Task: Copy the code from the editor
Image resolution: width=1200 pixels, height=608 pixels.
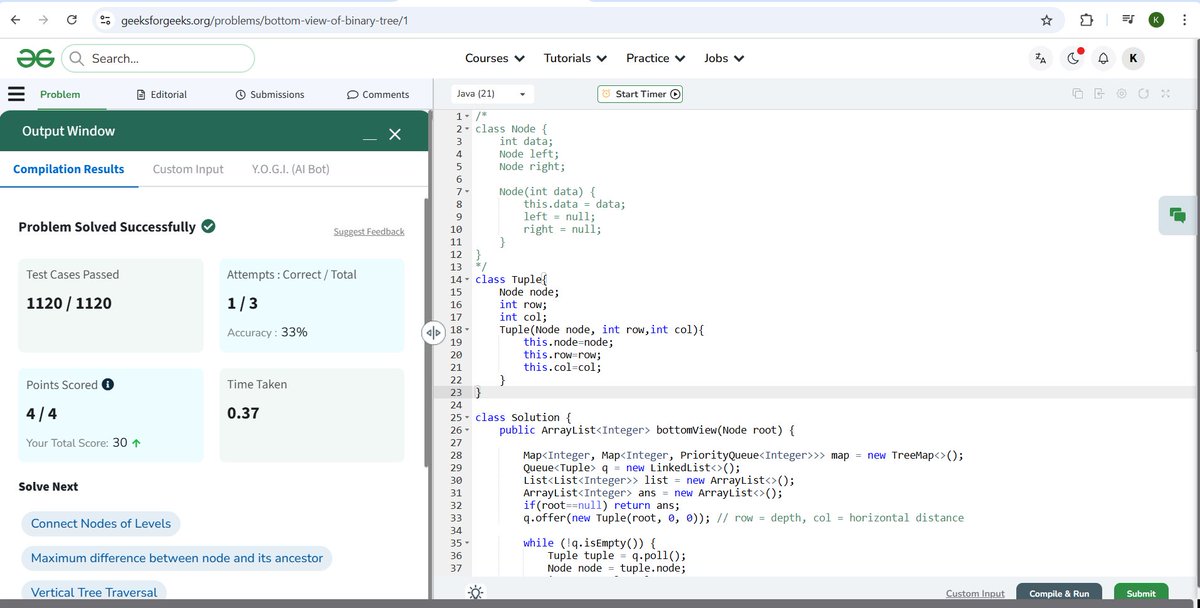Action: click(x=1078, y=93)
